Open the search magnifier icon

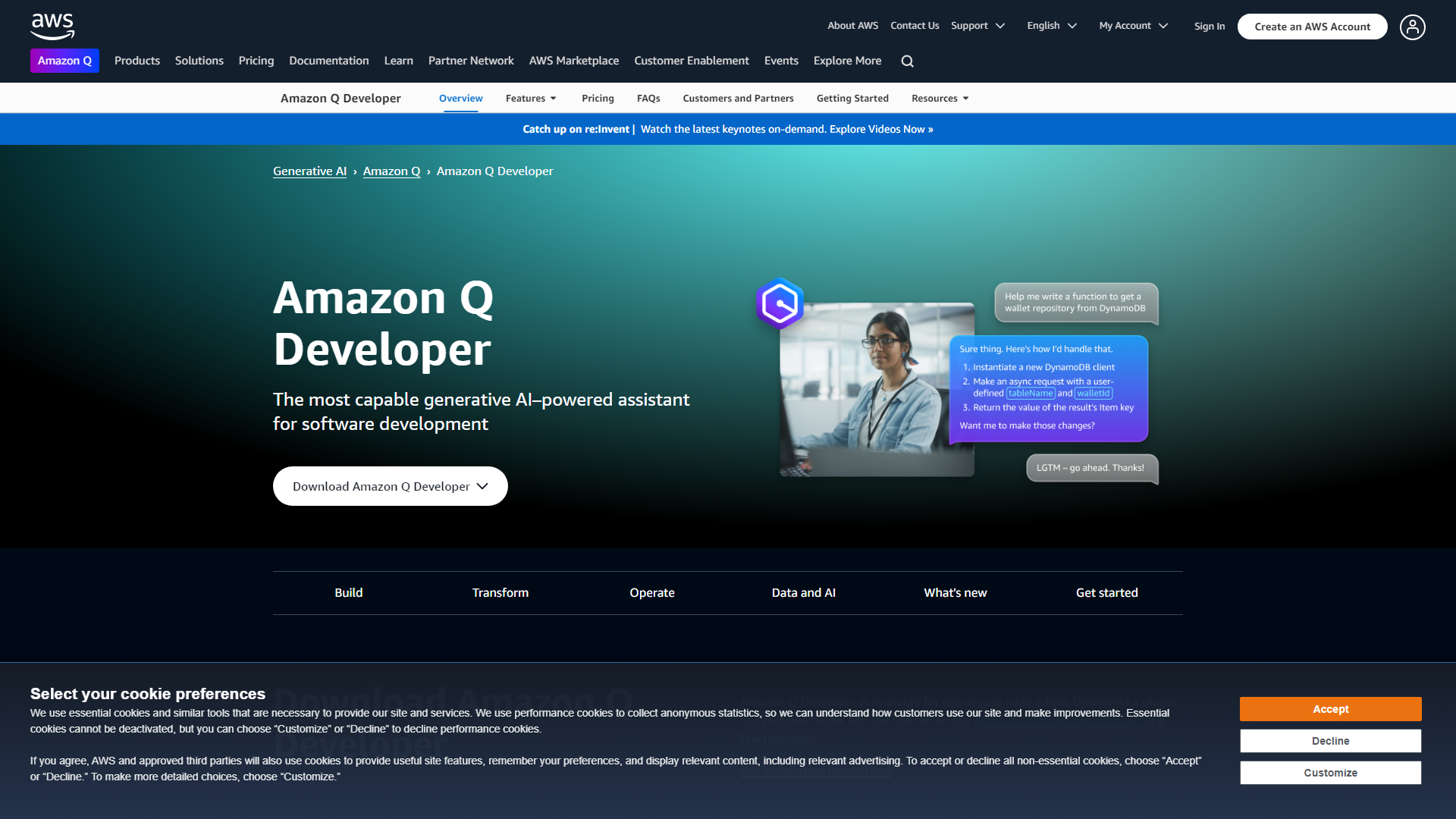[907, 61]
